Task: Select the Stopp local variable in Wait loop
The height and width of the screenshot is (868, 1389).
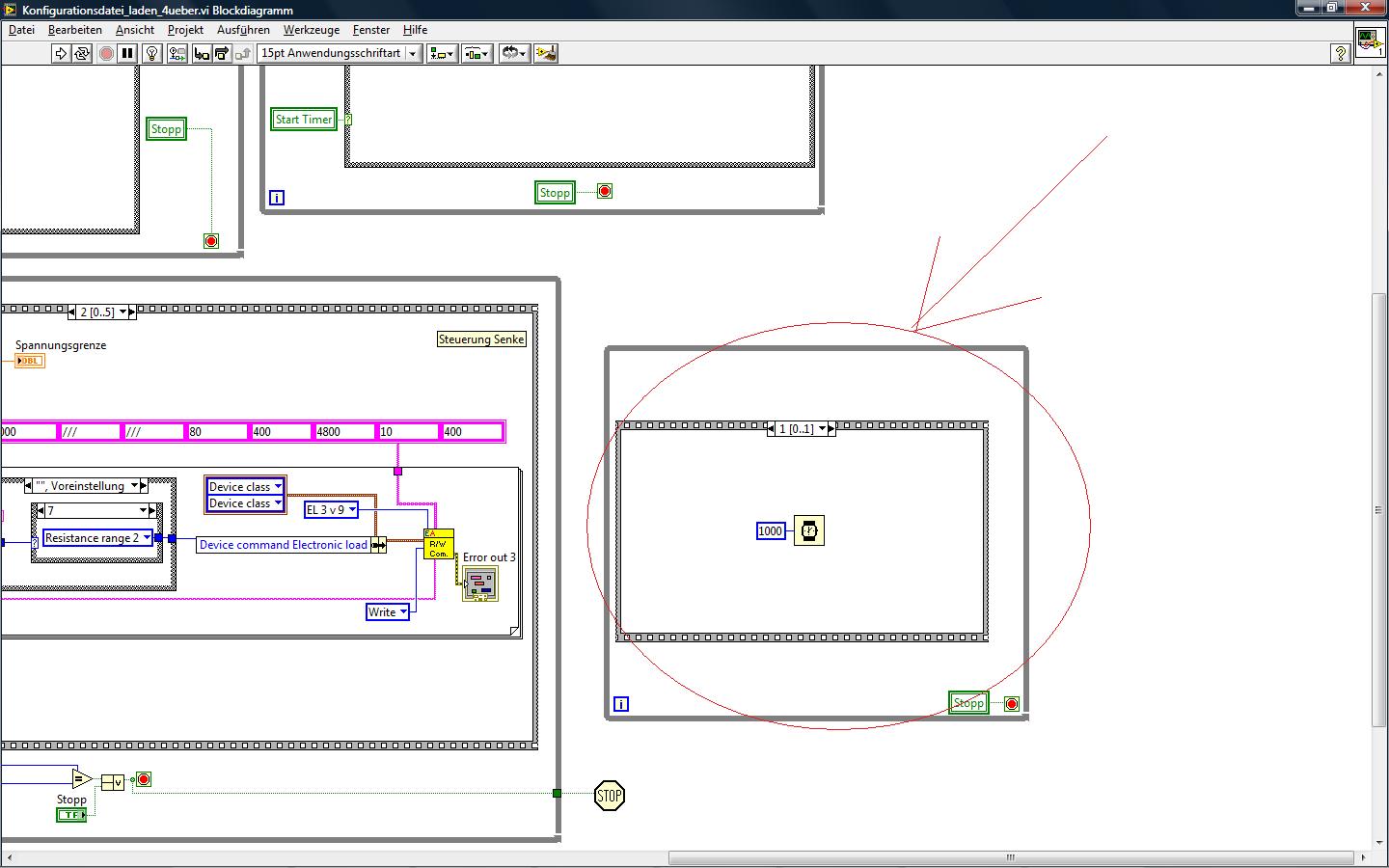Action: (x=968, y=703)
